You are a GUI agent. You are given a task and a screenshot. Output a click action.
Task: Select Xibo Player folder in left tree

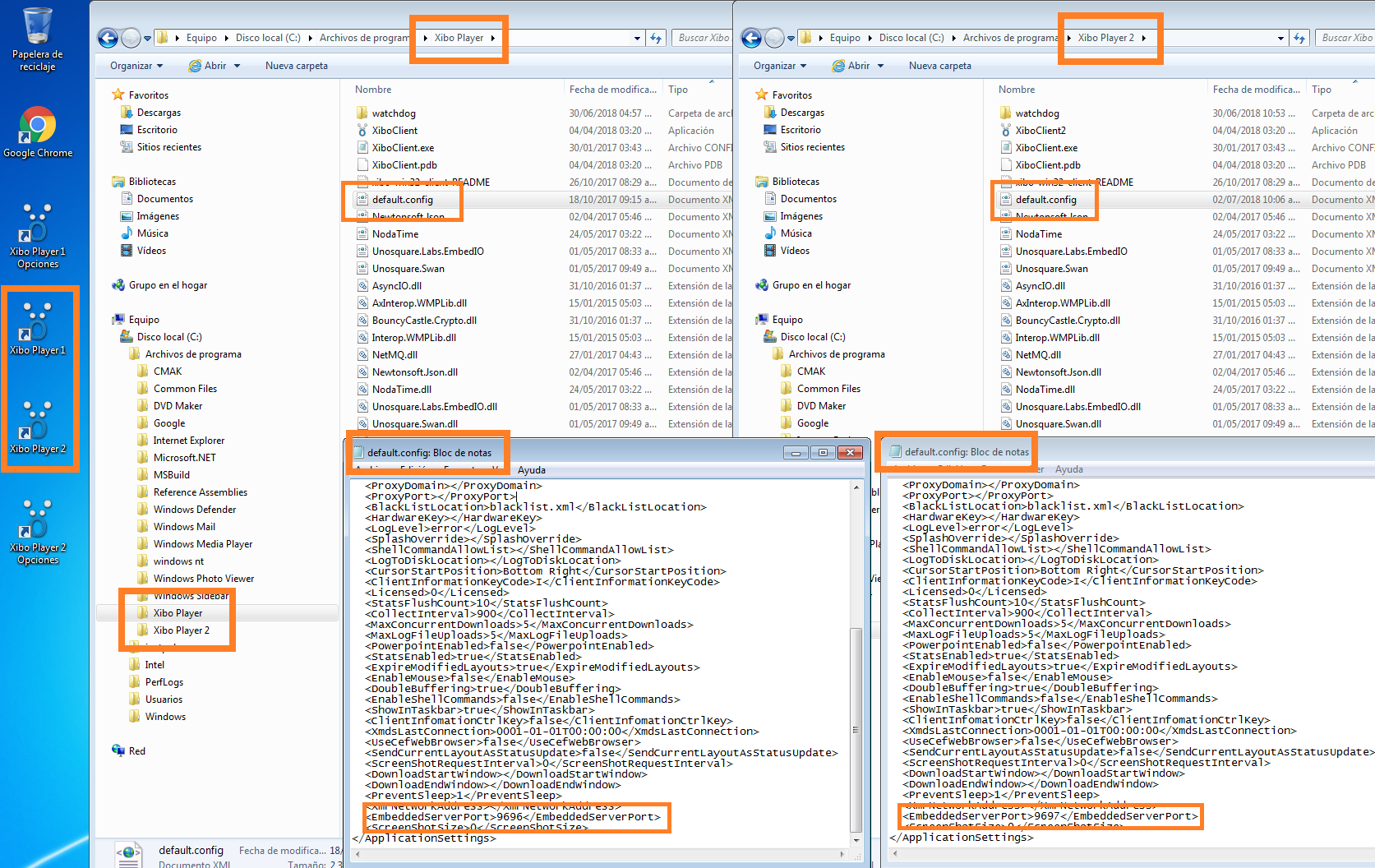tap(178, 613)
